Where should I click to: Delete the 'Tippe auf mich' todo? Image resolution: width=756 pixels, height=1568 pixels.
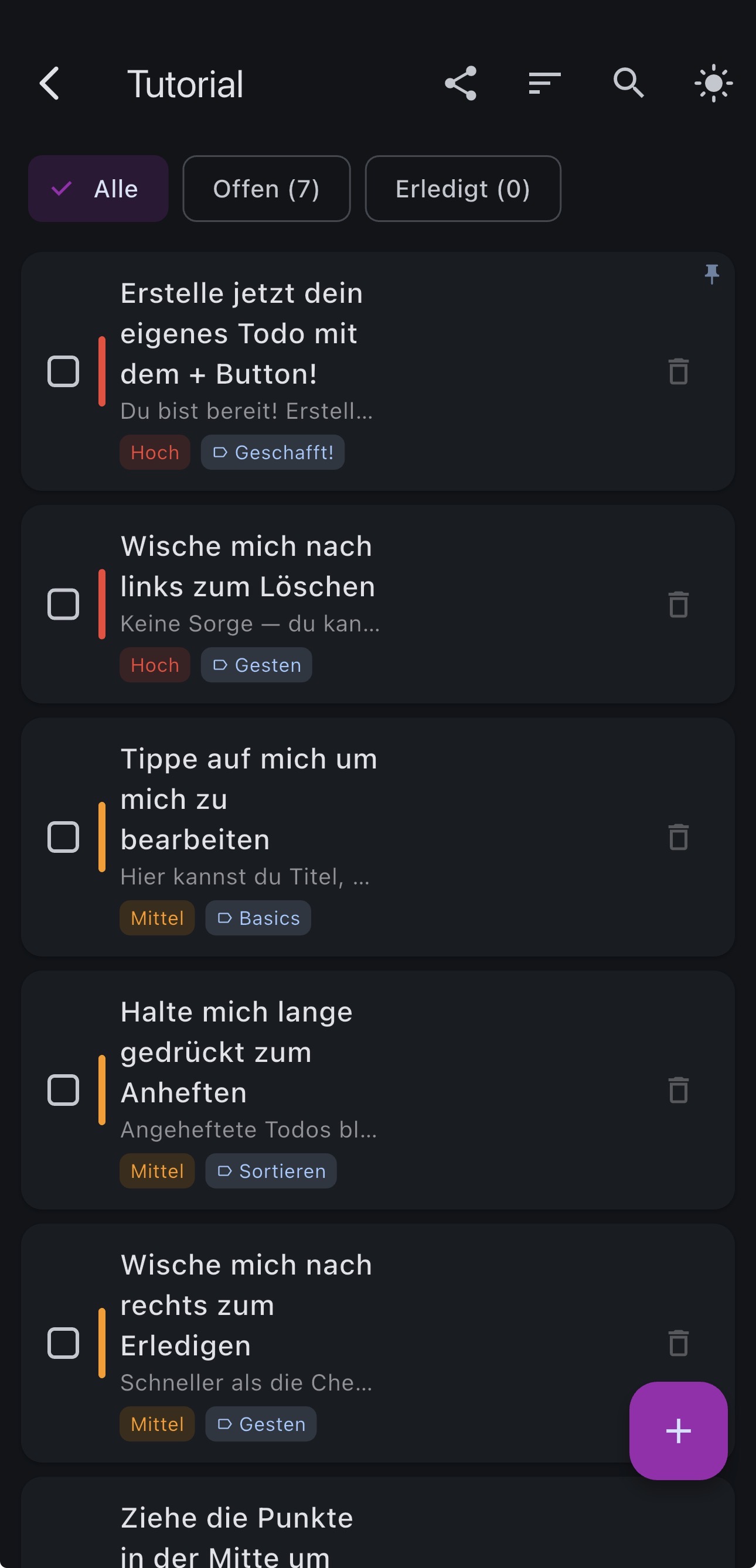[678, 837]
